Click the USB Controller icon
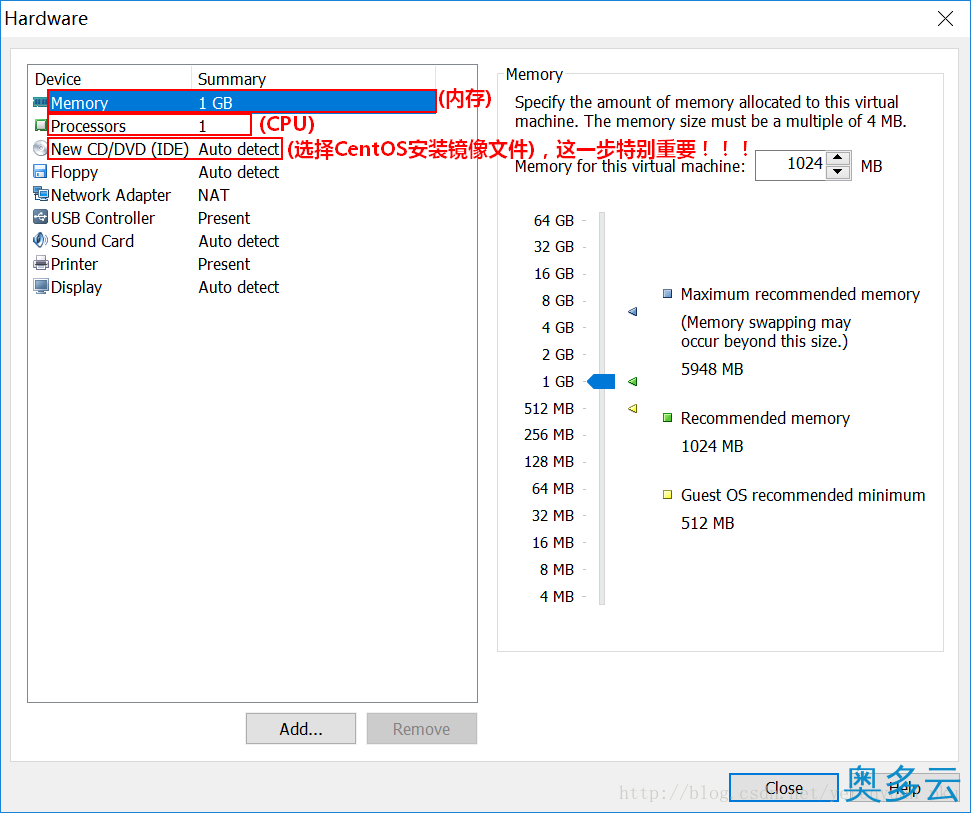This screenshot has width=971, height=813. coord(40,217)
